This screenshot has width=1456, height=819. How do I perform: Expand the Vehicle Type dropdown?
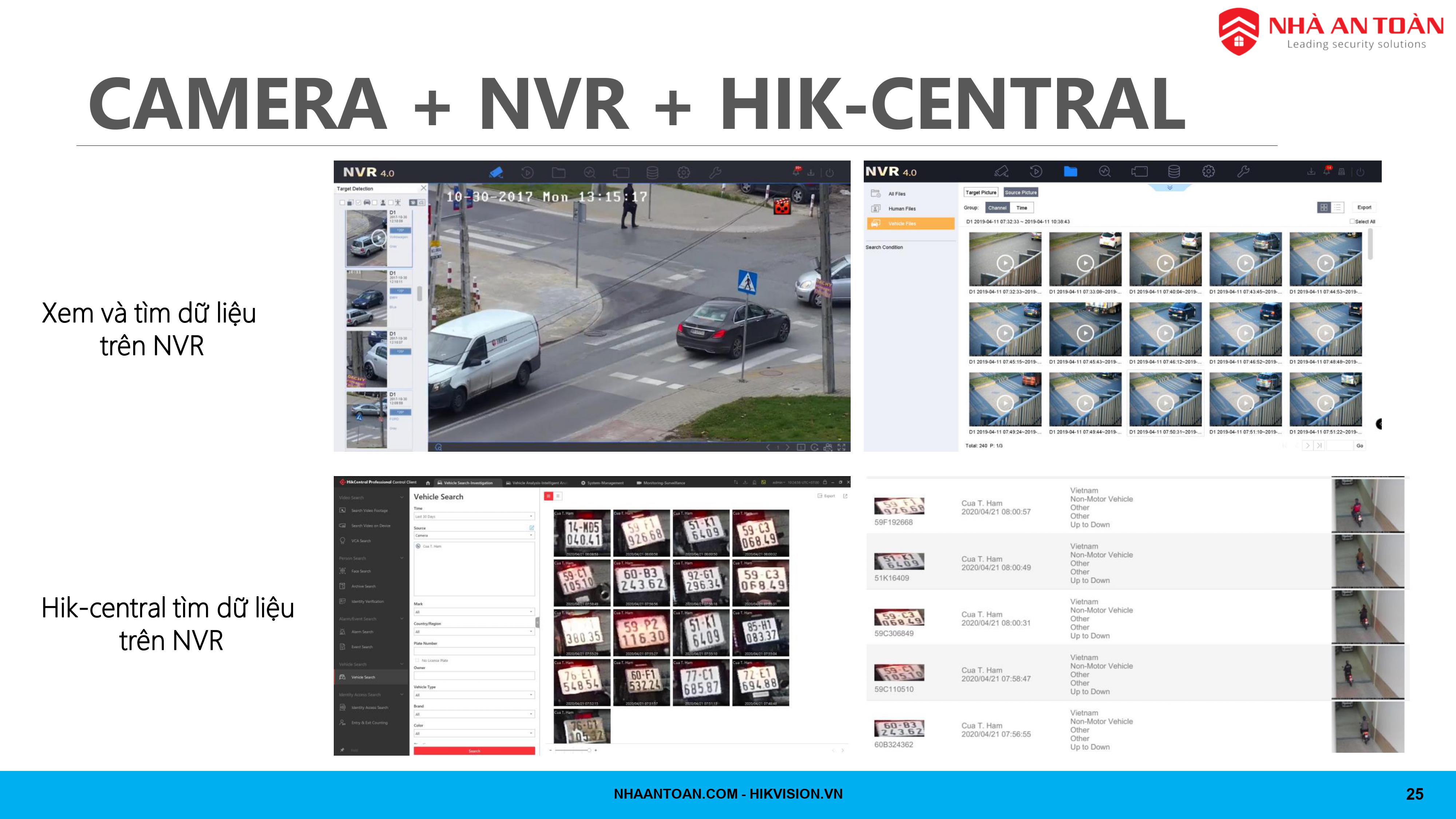coord(474,695)
